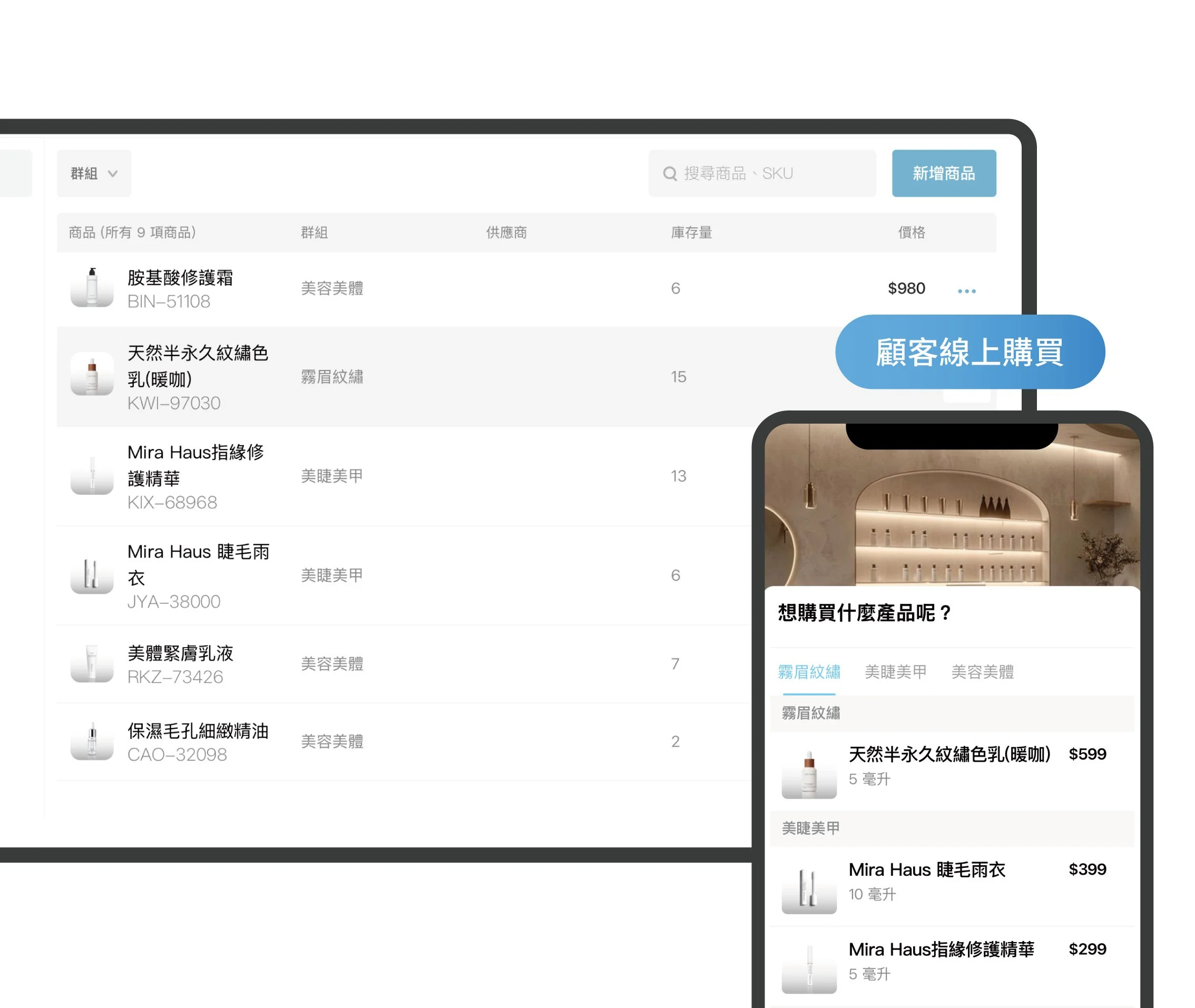The image size is (1195, 1008).
Task: Click the 庫存量 column header
Action: (691, 232)
